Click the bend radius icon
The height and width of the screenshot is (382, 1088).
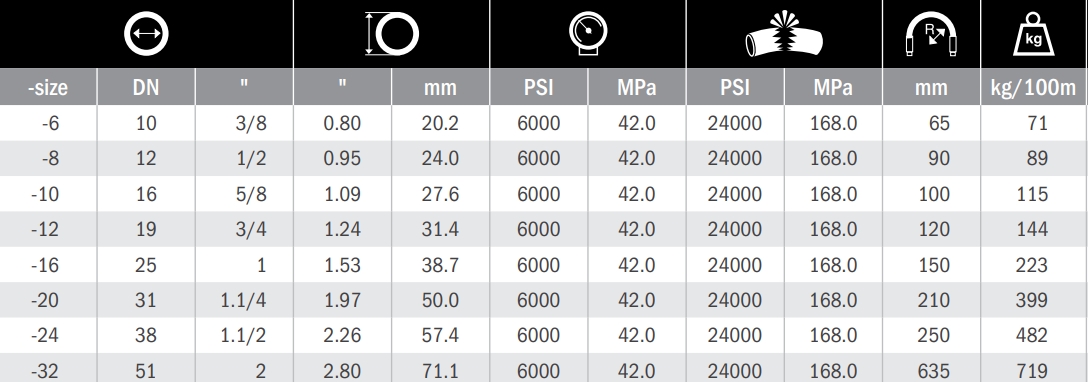pos(931,35)
